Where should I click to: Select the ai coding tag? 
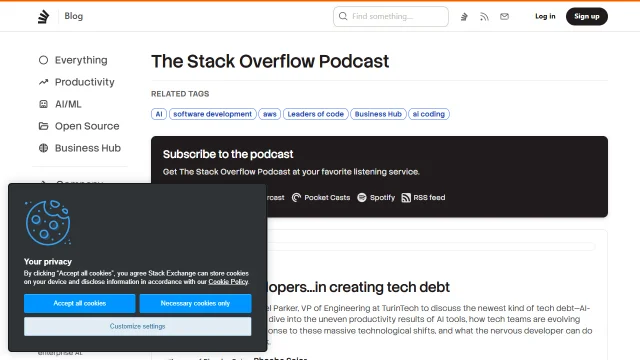[429, 114]
